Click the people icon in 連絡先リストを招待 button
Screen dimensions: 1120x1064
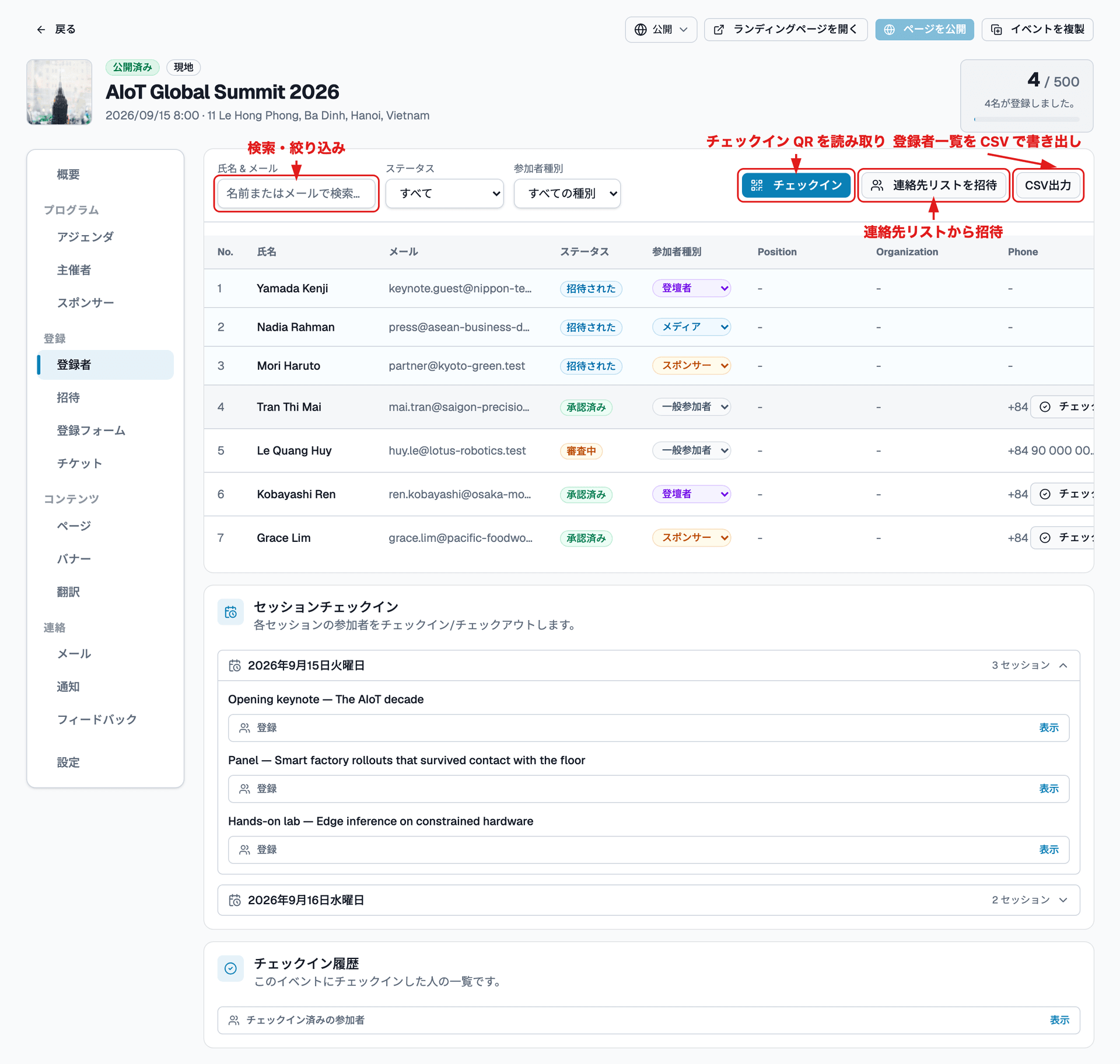(x=877, y=185)
